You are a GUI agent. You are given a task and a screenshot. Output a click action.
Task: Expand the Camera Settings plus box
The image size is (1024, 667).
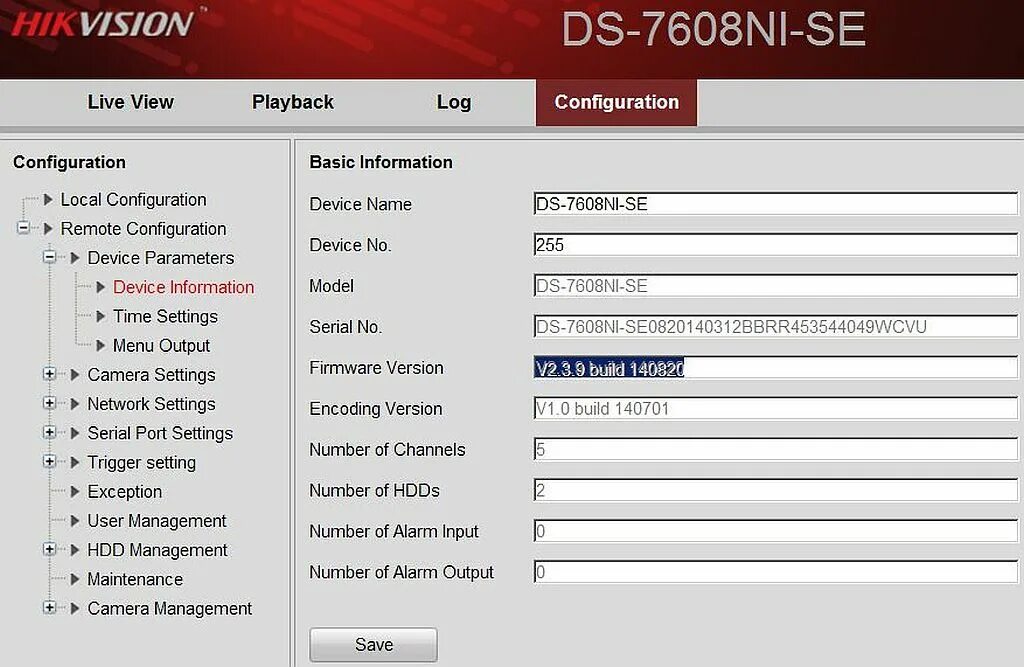(50, 374)
